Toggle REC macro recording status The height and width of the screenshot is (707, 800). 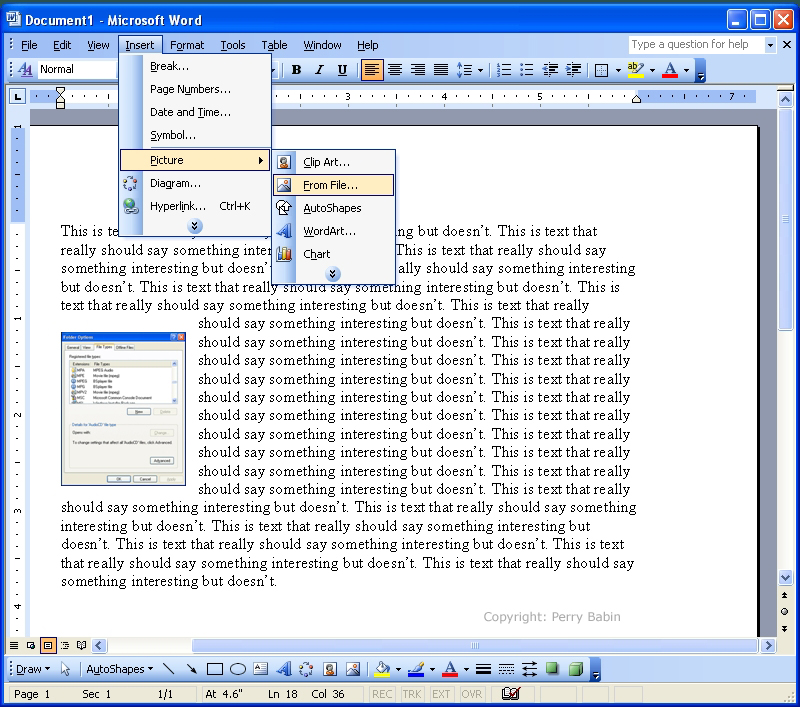(382, 694)
